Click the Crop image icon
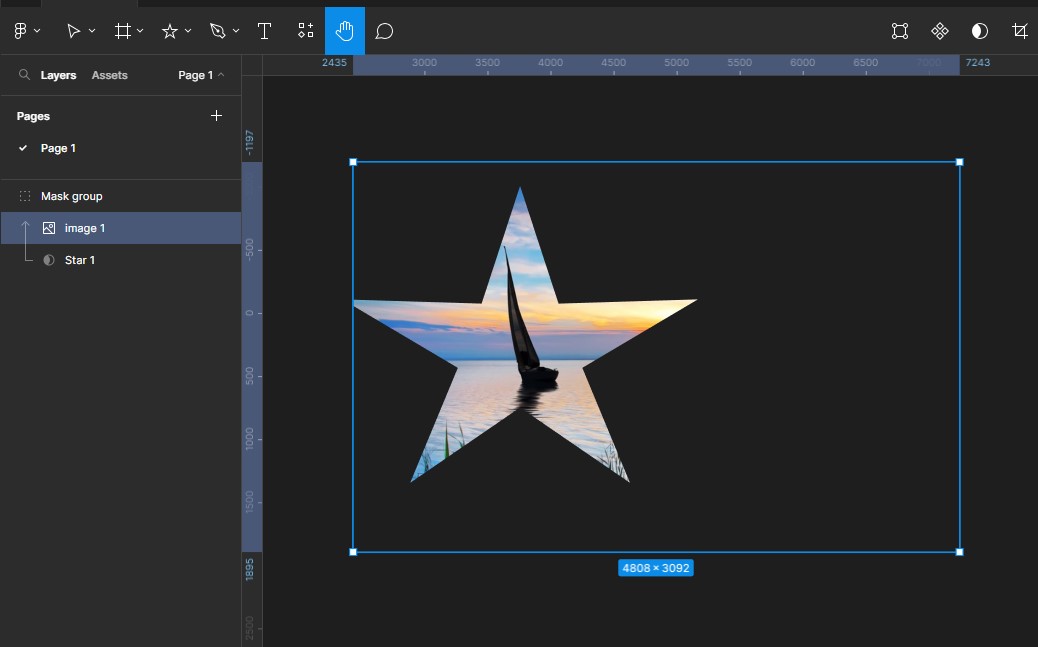 tap(1019, 31)
